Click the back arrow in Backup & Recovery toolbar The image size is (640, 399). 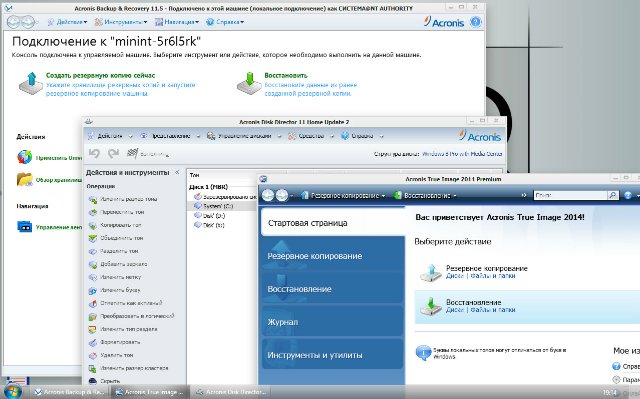[x=14, y=22]
